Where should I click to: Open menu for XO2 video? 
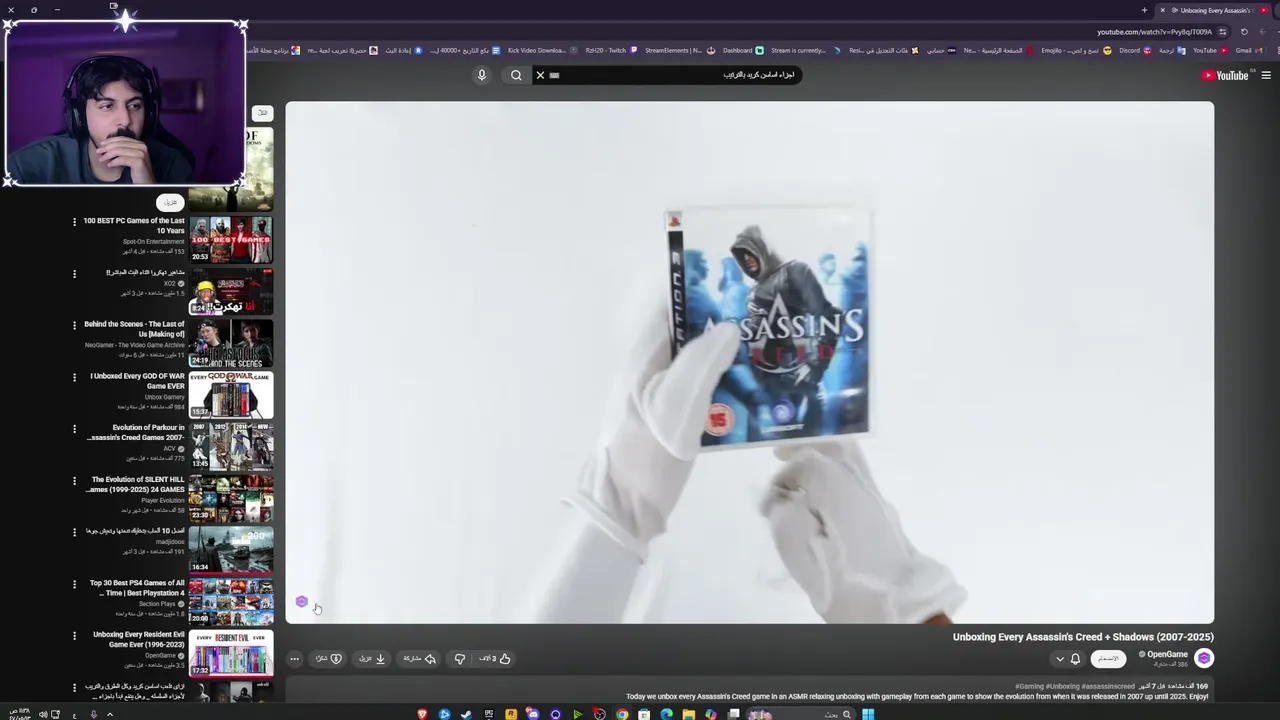74,274
